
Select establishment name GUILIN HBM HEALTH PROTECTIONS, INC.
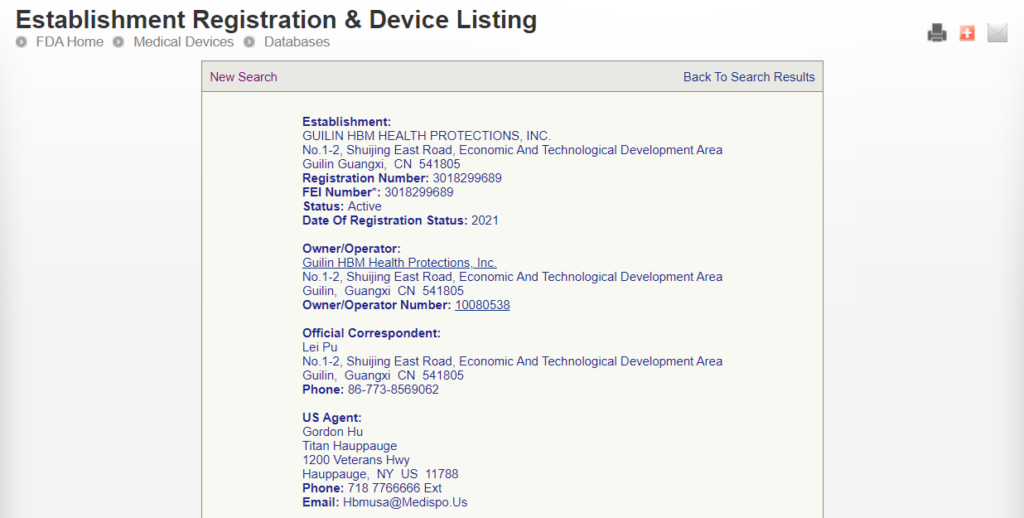(426, 136)
